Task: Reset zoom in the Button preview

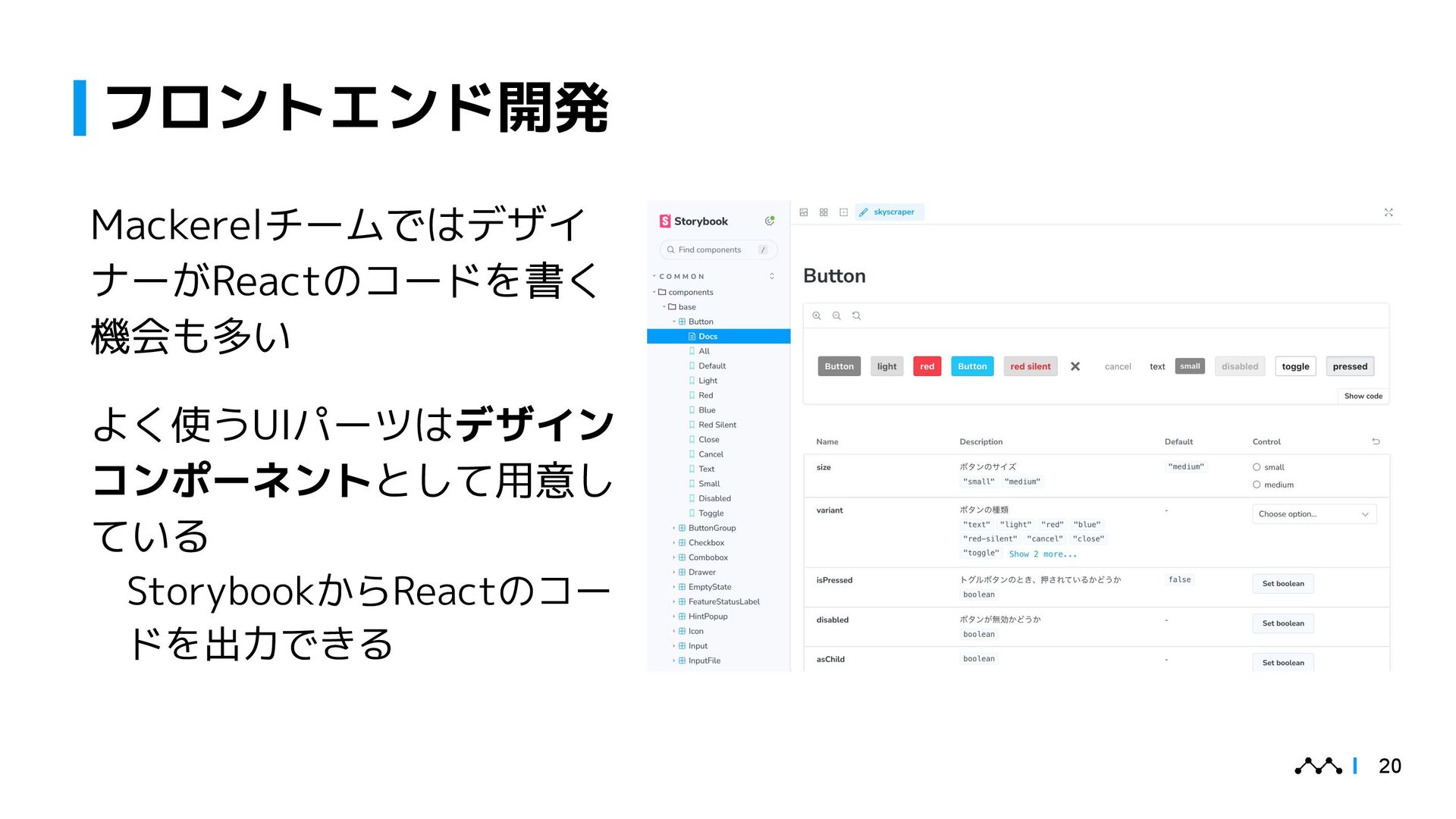Action: [856, 315]
